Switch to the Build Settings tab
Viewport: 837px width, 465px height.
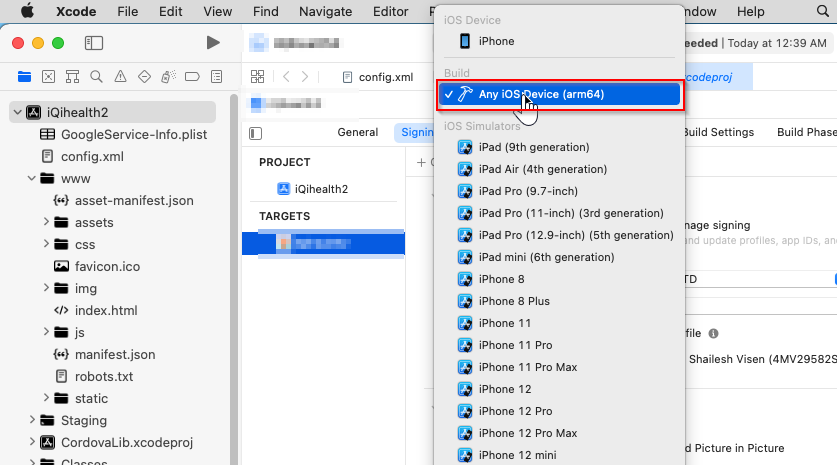click(718, 132)
